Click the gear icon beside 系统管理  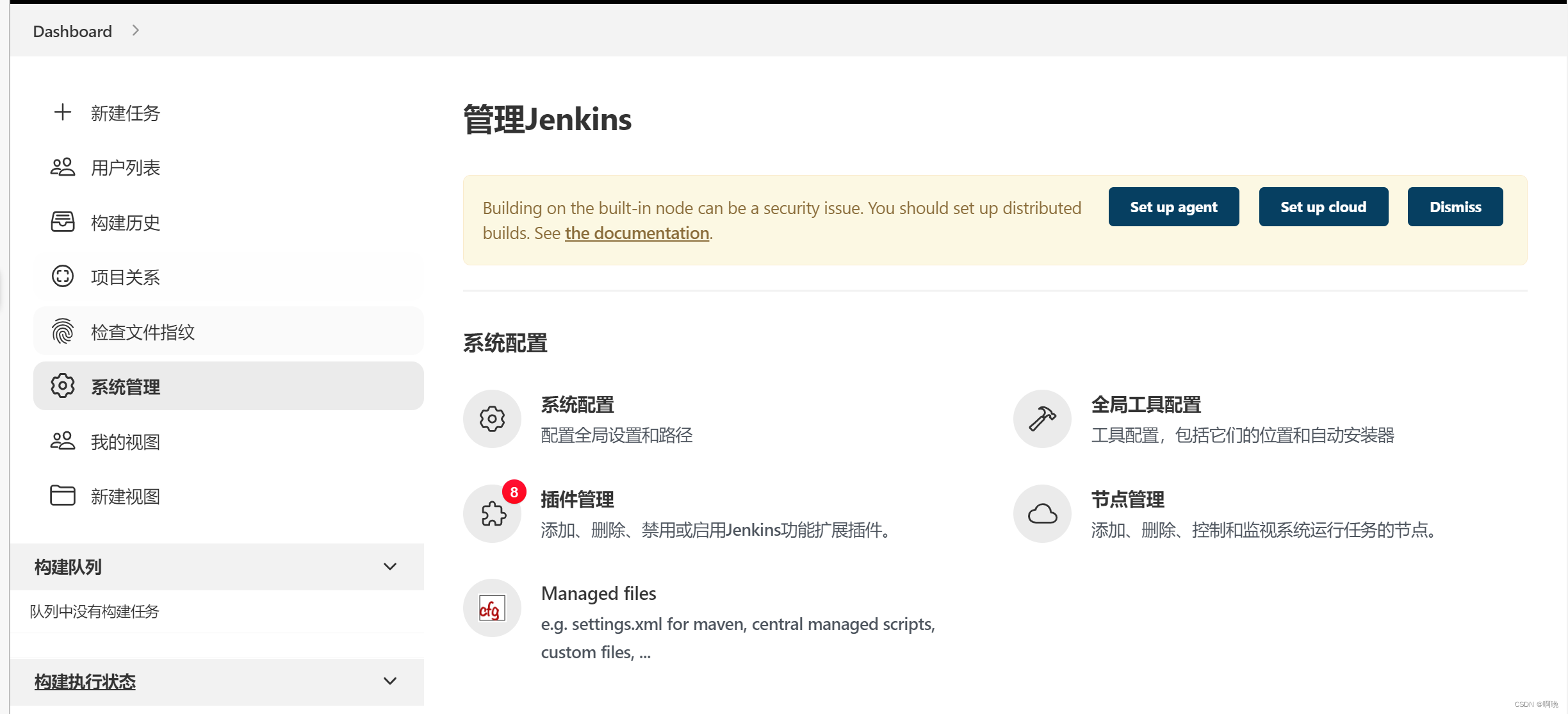63,386
